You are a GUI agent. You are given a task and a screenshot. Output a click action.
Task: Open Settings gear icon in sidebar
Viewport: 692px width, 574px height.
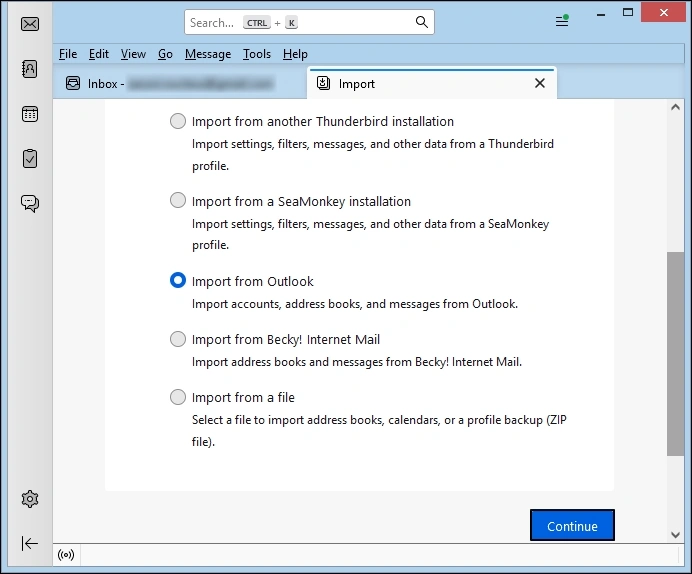[x=30, y=499]
